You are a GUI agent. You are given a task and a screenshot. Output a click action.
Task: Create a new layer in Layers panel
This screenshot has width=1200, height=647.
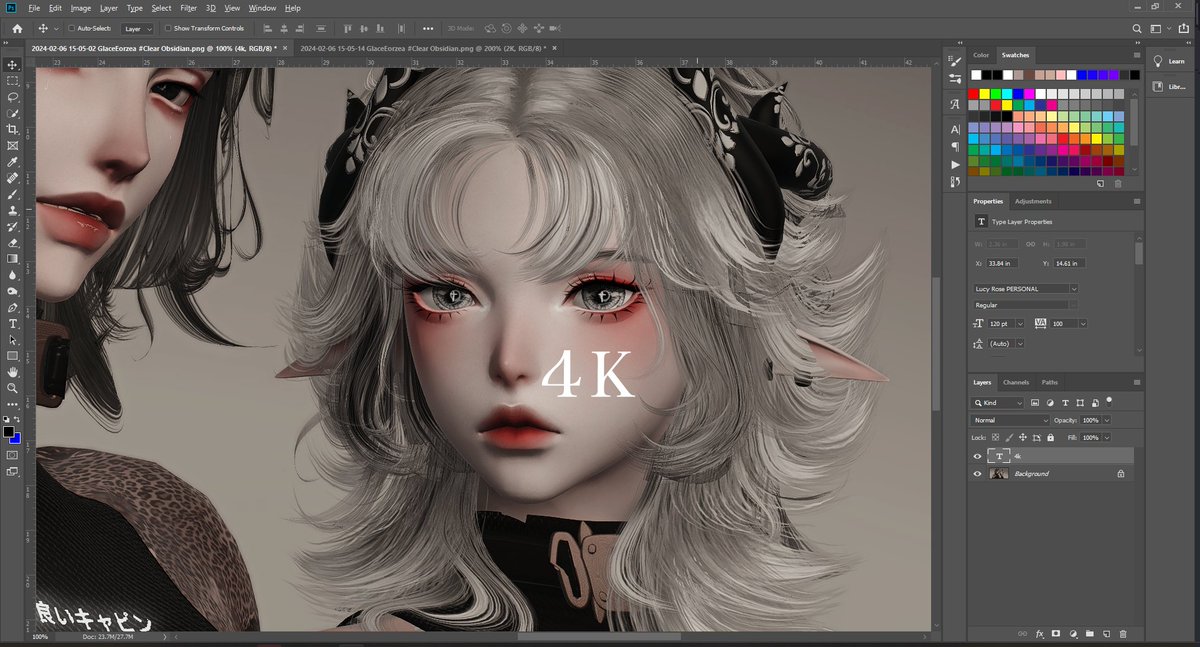(1106, 634)
